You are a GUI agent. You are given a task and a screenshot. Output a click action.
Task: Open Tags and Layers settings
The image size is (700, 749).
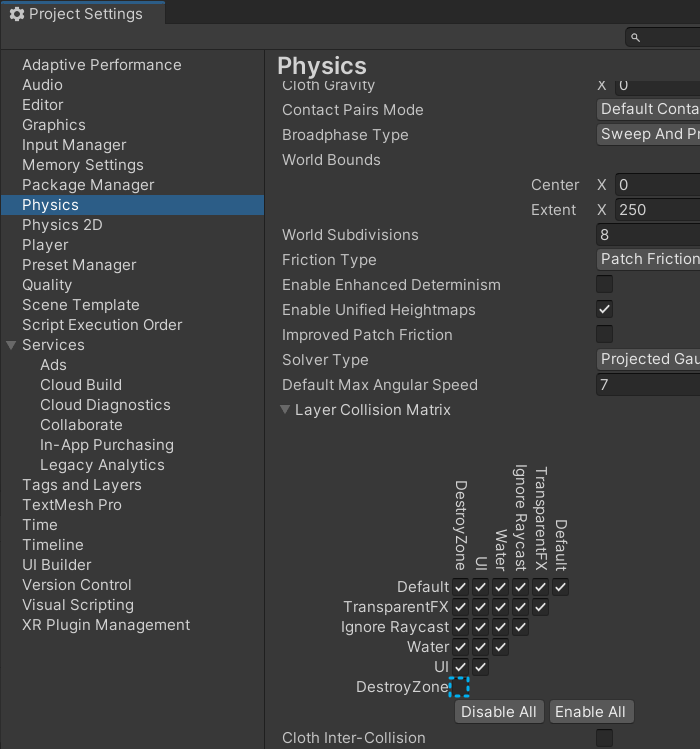click(x=82, y=485)
